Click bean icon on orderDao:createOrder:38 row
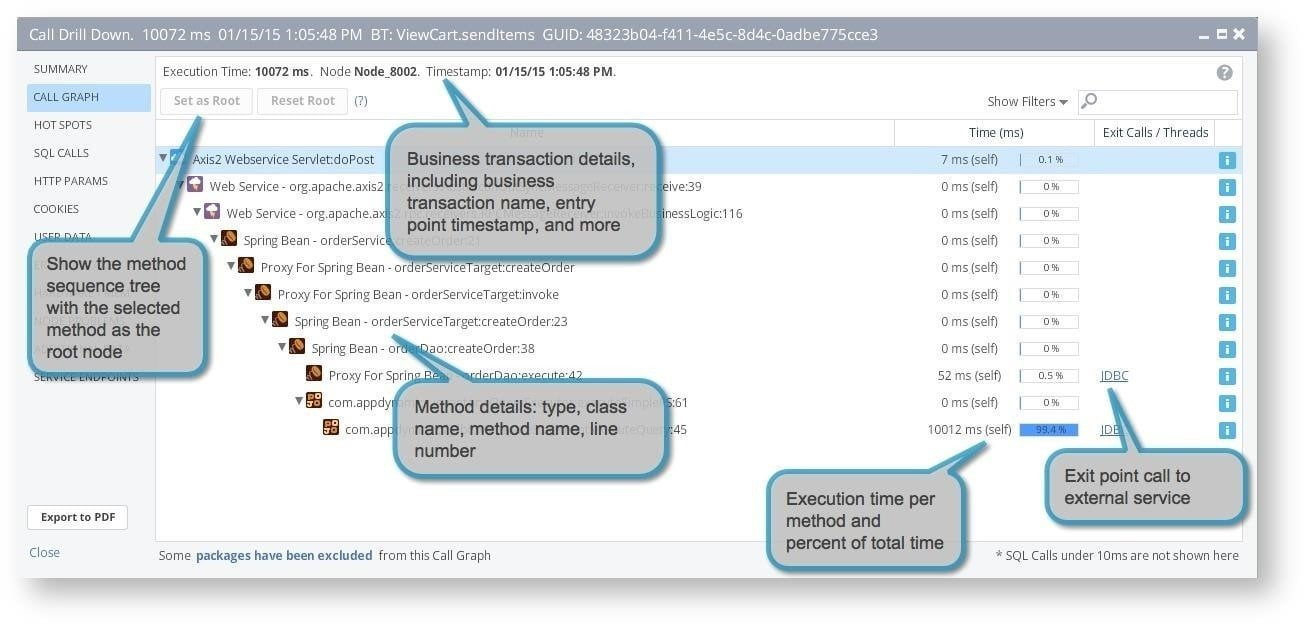The height and width of the screenshot is (626, 1306). [x=297, y=347]
